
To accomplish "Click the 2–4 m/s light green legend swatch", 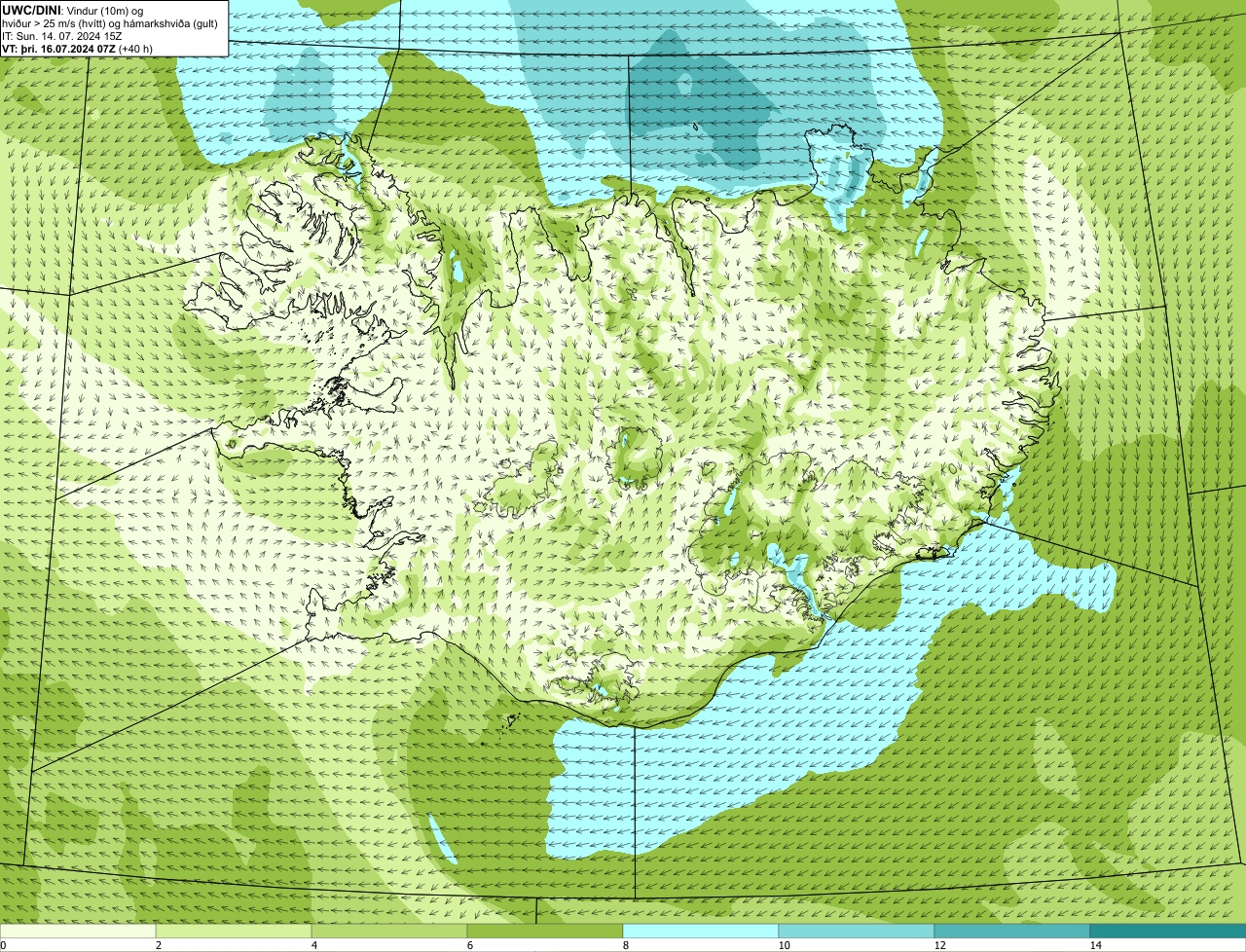I will click(234, 932).
